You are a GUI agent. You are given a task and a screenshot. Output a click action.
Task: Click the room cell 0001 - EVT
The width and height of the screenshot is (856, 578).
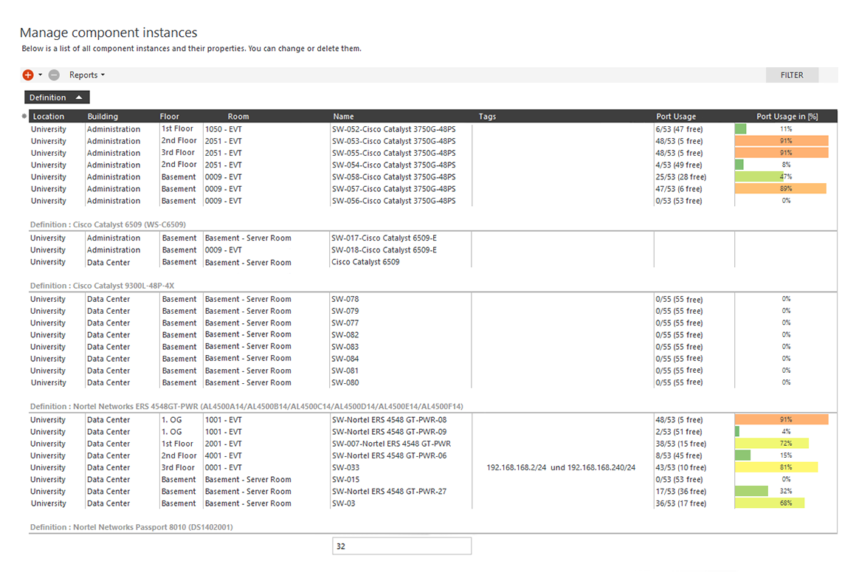pos(223,468)
